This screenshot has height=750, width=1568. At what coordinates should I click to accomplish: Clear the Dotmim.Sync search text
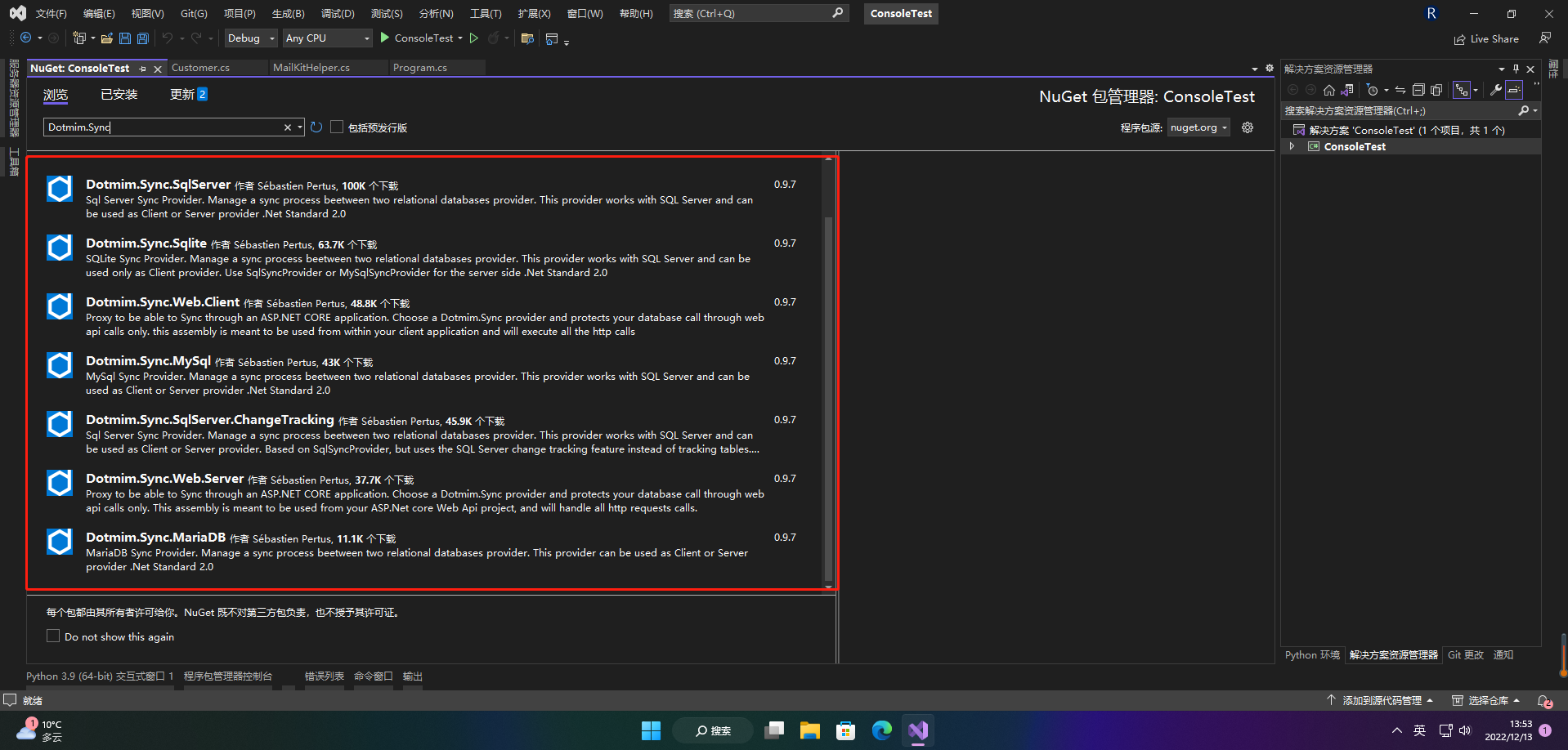[287, 127]
